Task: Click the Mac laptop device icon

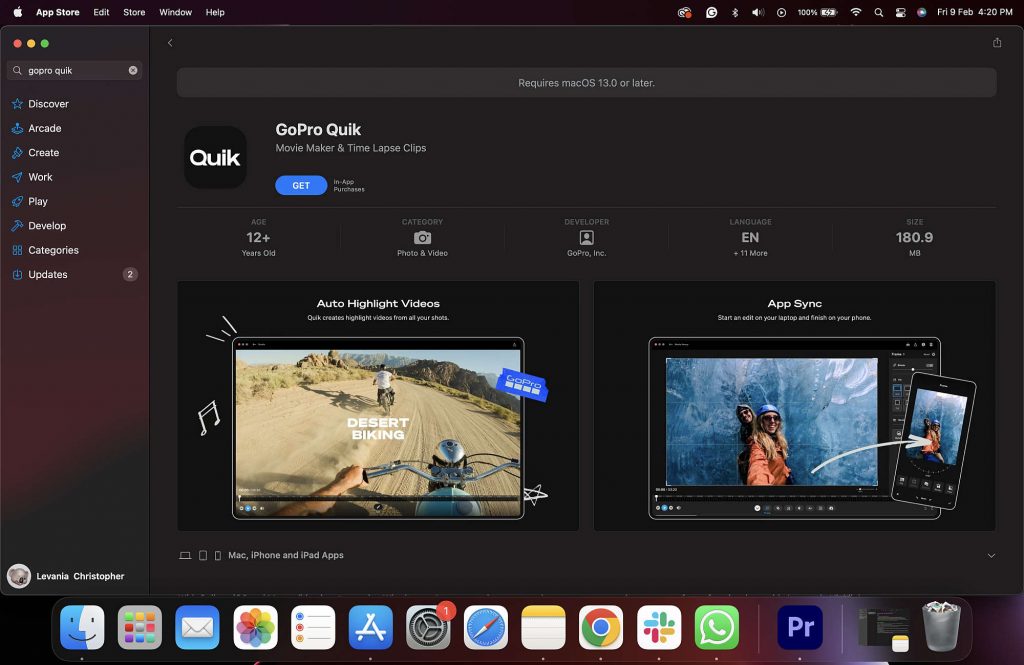Action: 185,555
